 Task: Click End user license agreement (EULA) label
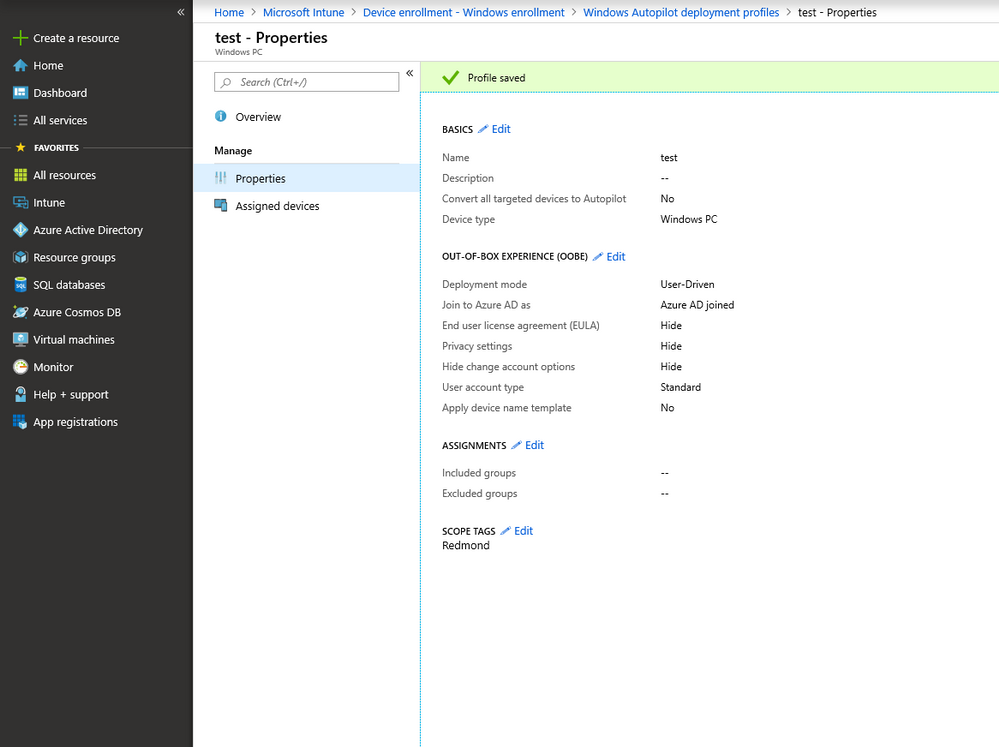tap(521, 326)
